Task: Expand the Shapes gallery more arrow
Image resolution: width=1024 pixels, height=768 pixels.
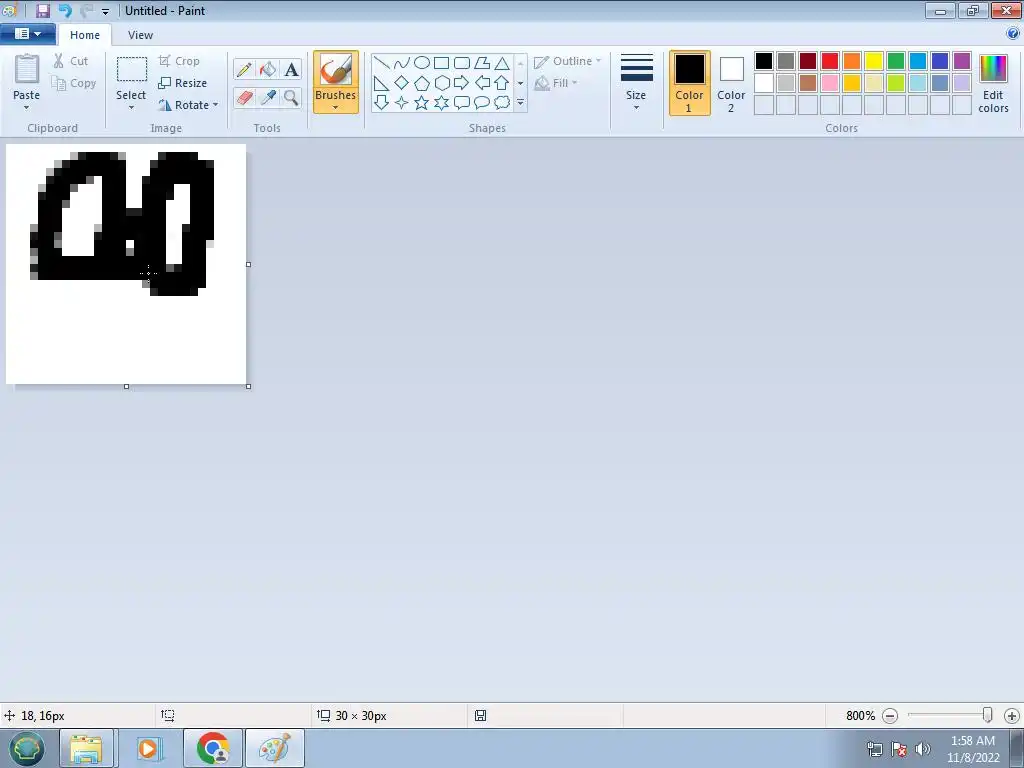Action: click(520, 103)
